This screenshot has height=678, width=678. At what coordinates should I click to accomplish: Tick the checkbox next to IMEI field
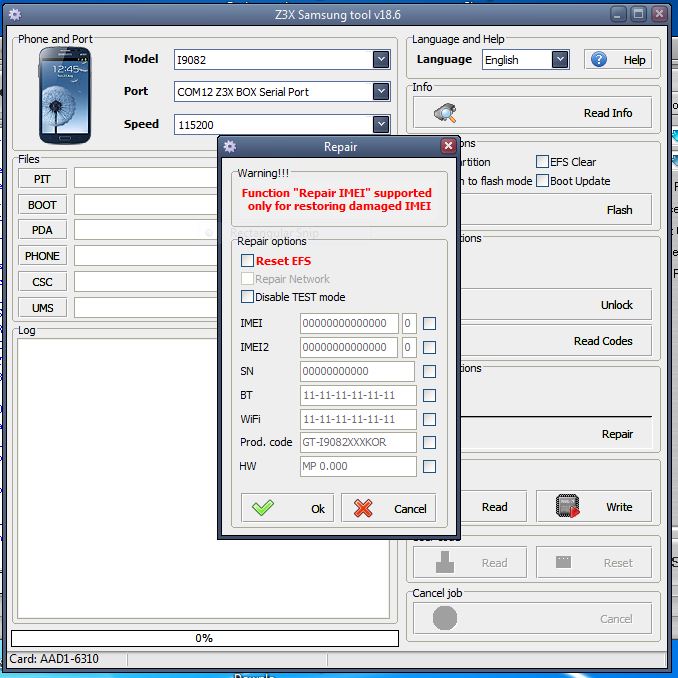(429, 323)
